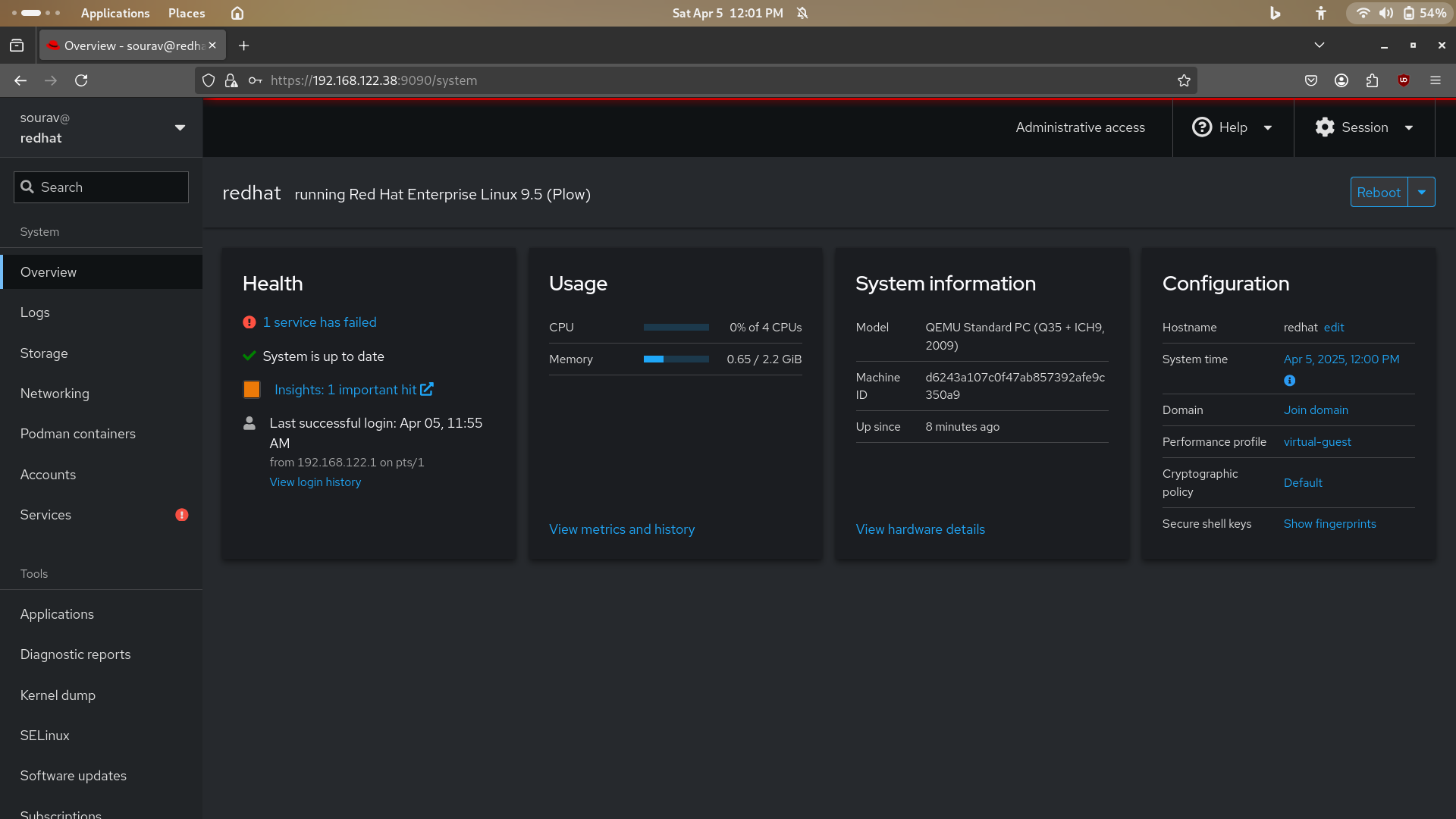Open the Applications menu in top panel

click(x=115, y=13)
